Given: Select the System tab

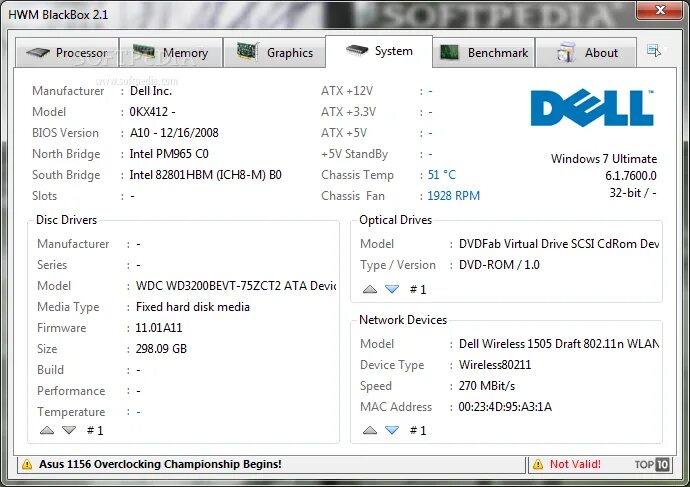Looking at the screenshot, I should point(379,51).
